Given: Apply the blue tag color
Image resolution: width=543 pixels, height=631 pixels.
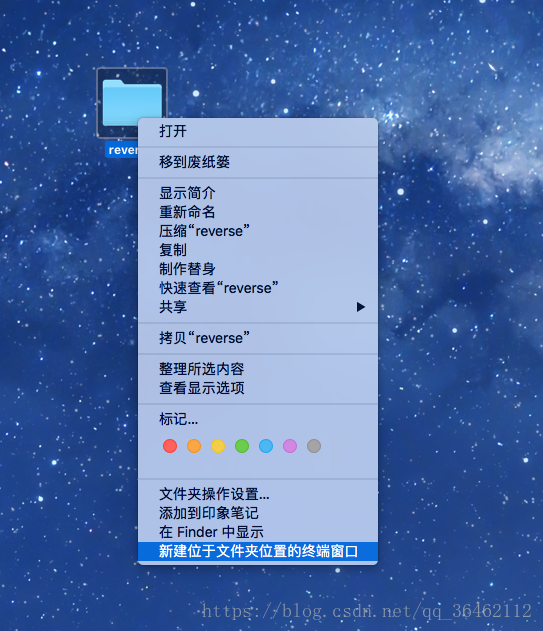Looking at the screenshot, I should click(x=266, y=446).
